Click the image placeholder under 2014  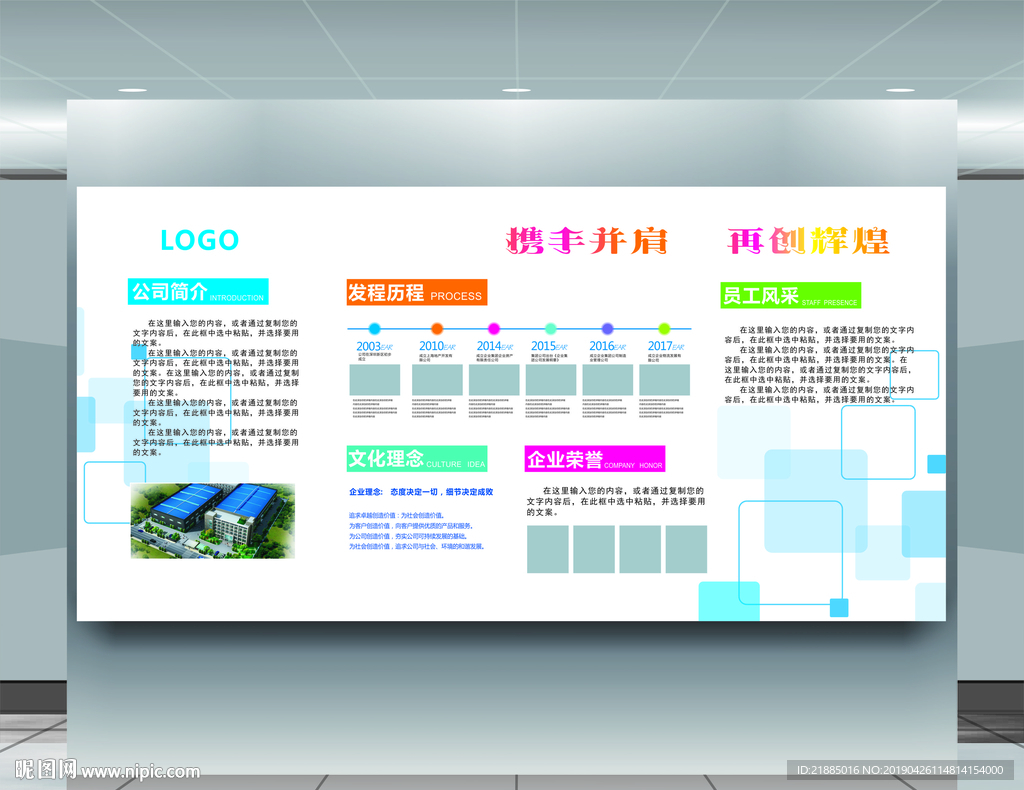coord(494,380)
